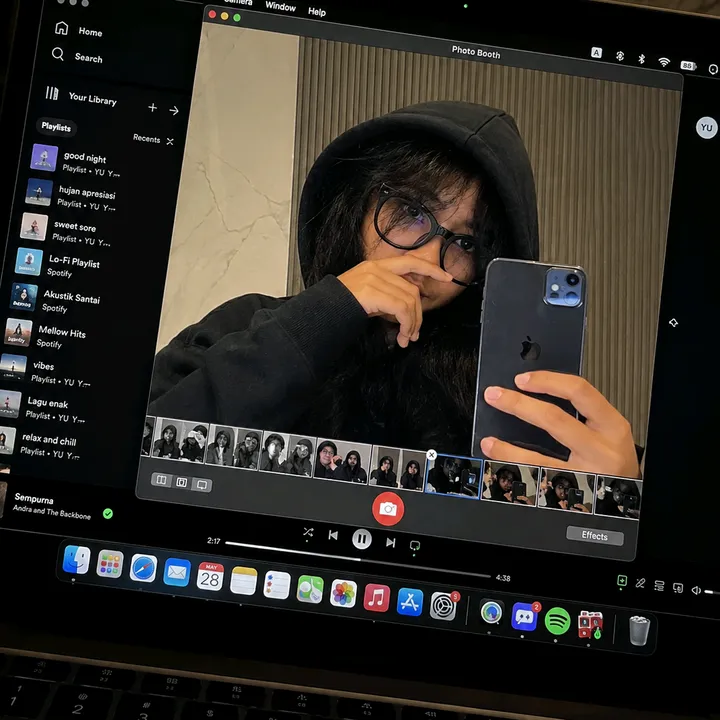This screenshot has width=720, height=720.
Task: Open the sweet sore playlist
Action: pos(65,230)
